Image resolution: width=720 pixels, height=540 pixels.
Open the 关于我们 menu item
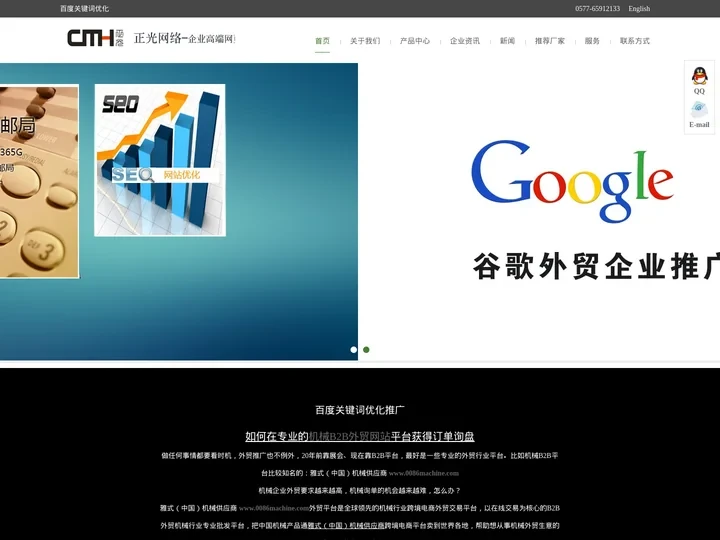[365, 41]
